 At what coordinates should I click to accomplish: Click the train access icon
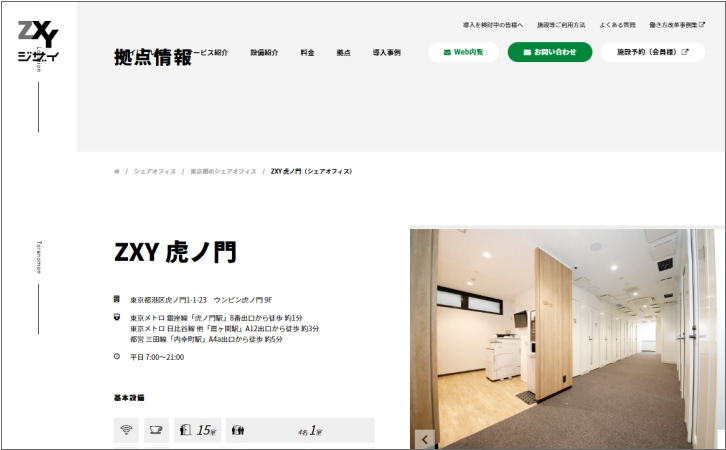(x=117, y=317)
